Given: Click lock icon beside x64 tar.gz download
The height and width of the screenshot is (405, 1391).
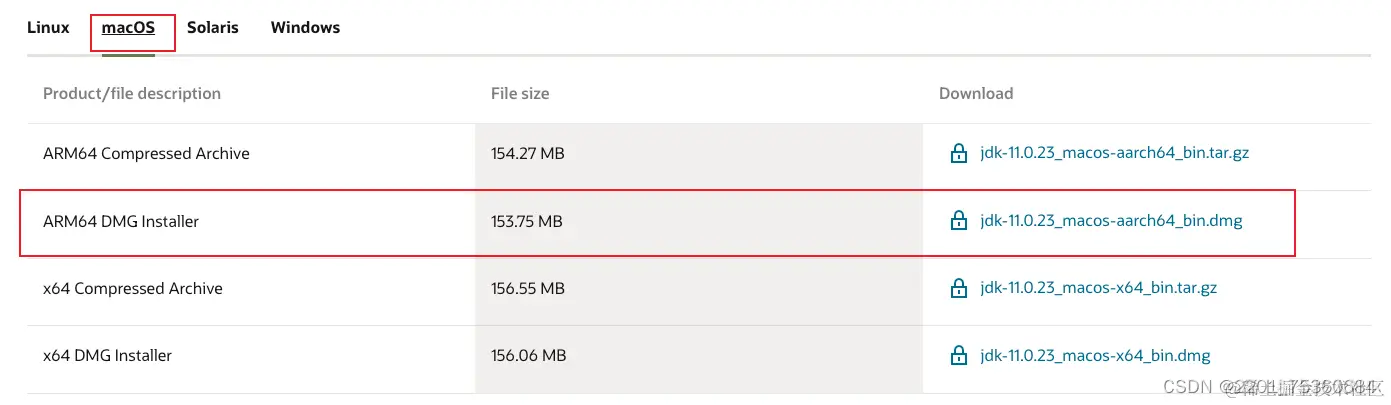Looking at the screenshot, I should click(x=958, y=288).
